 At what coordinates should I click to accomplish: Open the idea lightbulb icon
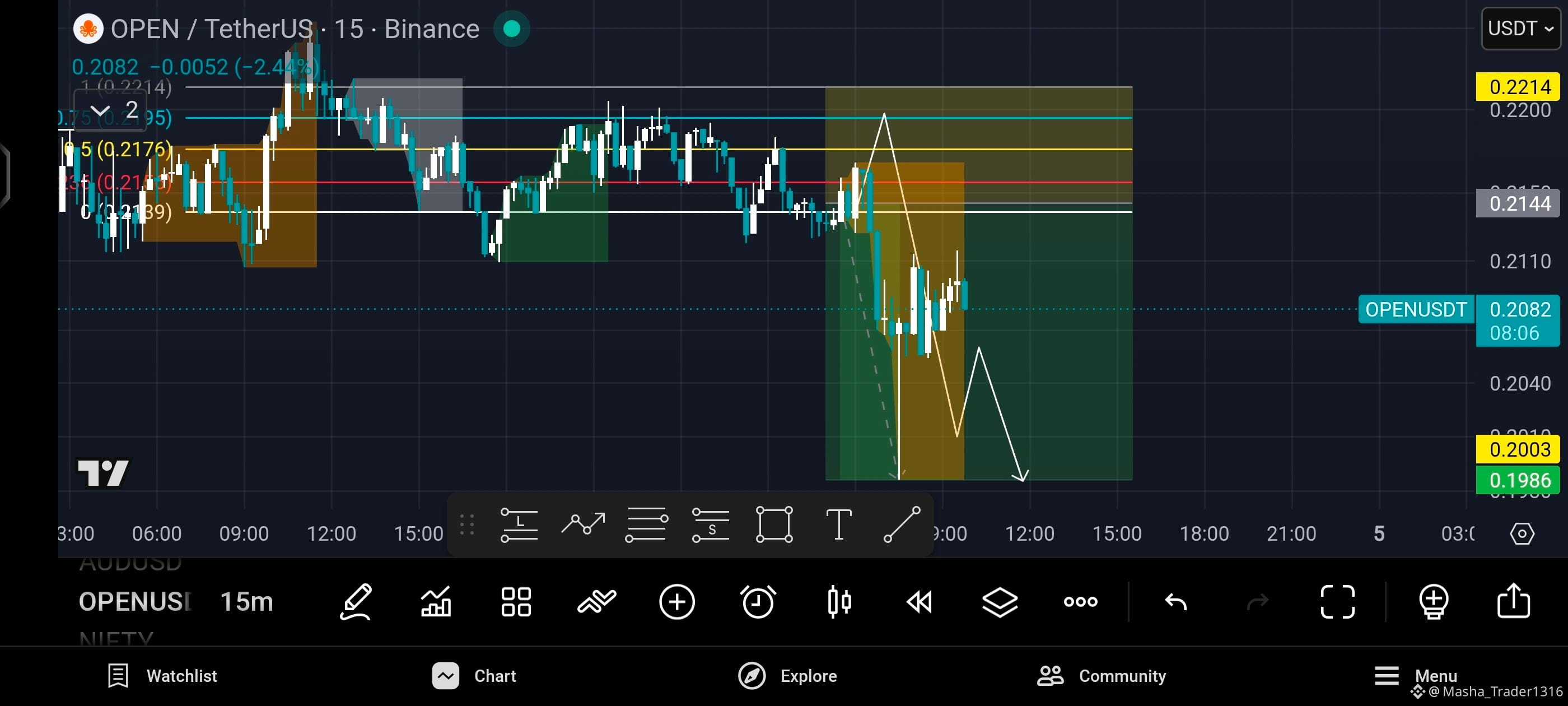pyautogui.click(x=1434, y=602)
